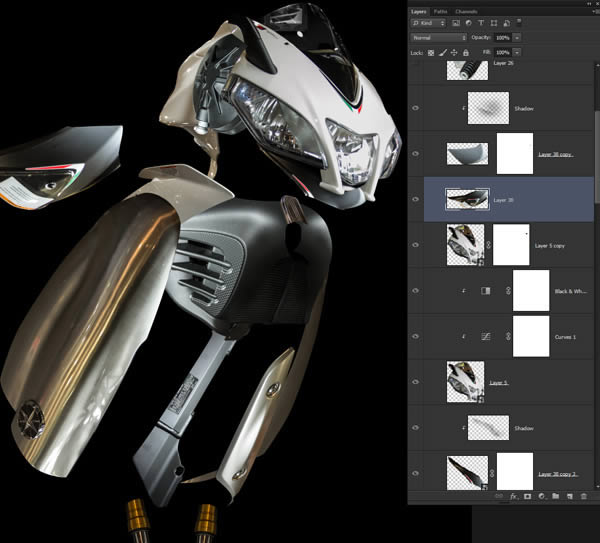Screen dimensions: 600x543
Task: Switch to the Layers tab
Action: coord(419,11)
